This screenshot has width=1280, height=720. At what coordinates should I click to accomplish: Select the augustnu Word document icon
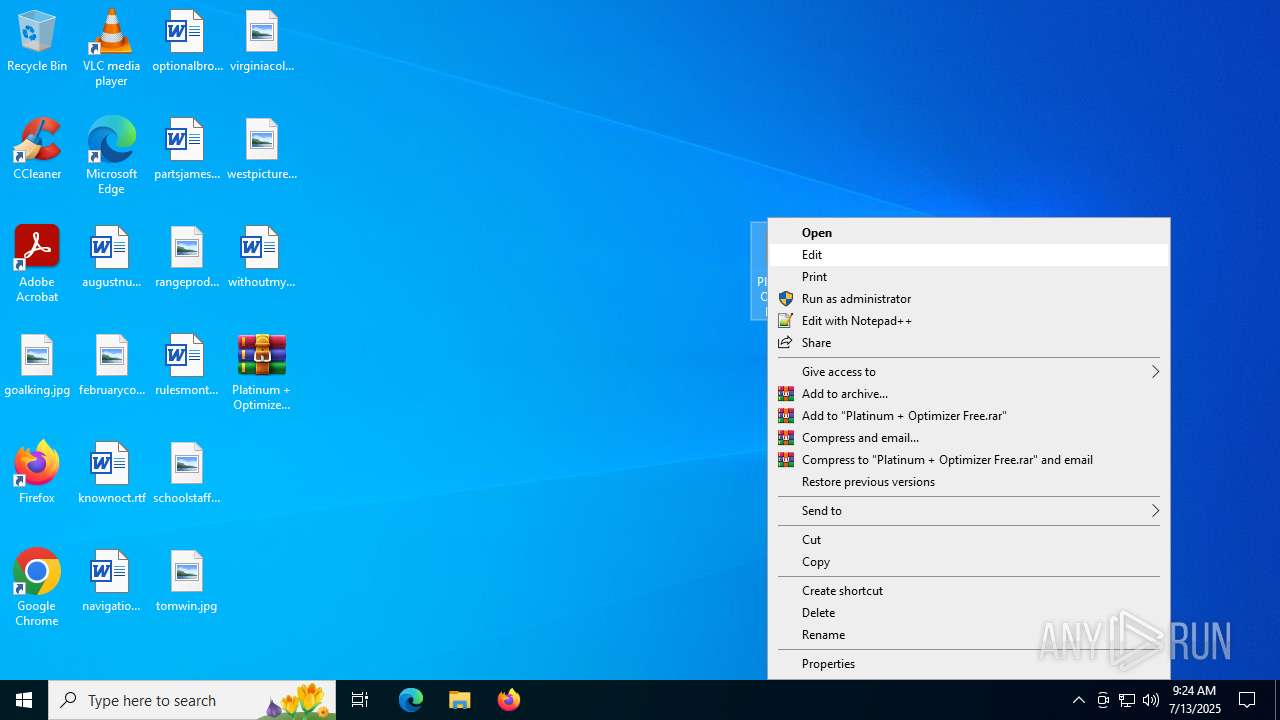point(111,258)
